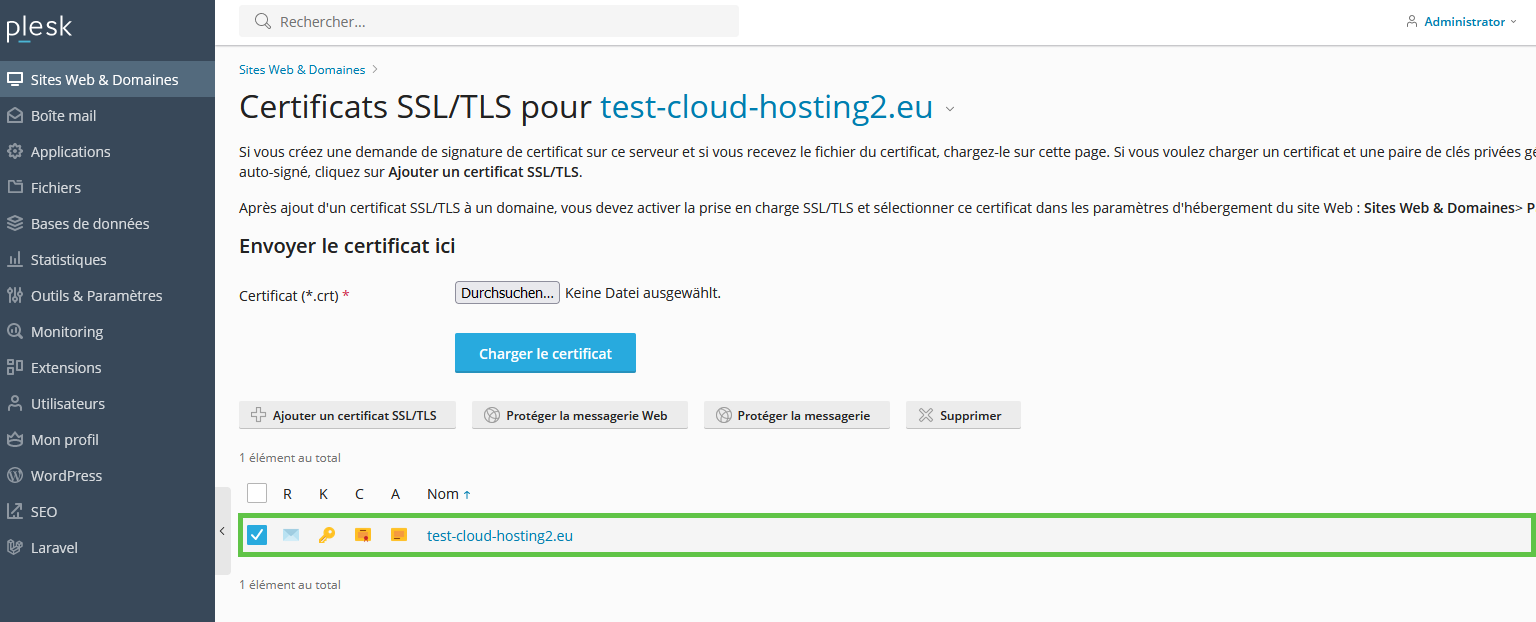Open Extensions in sidebar
This screenshot has height=622, width=1536.
pos(107,367)
